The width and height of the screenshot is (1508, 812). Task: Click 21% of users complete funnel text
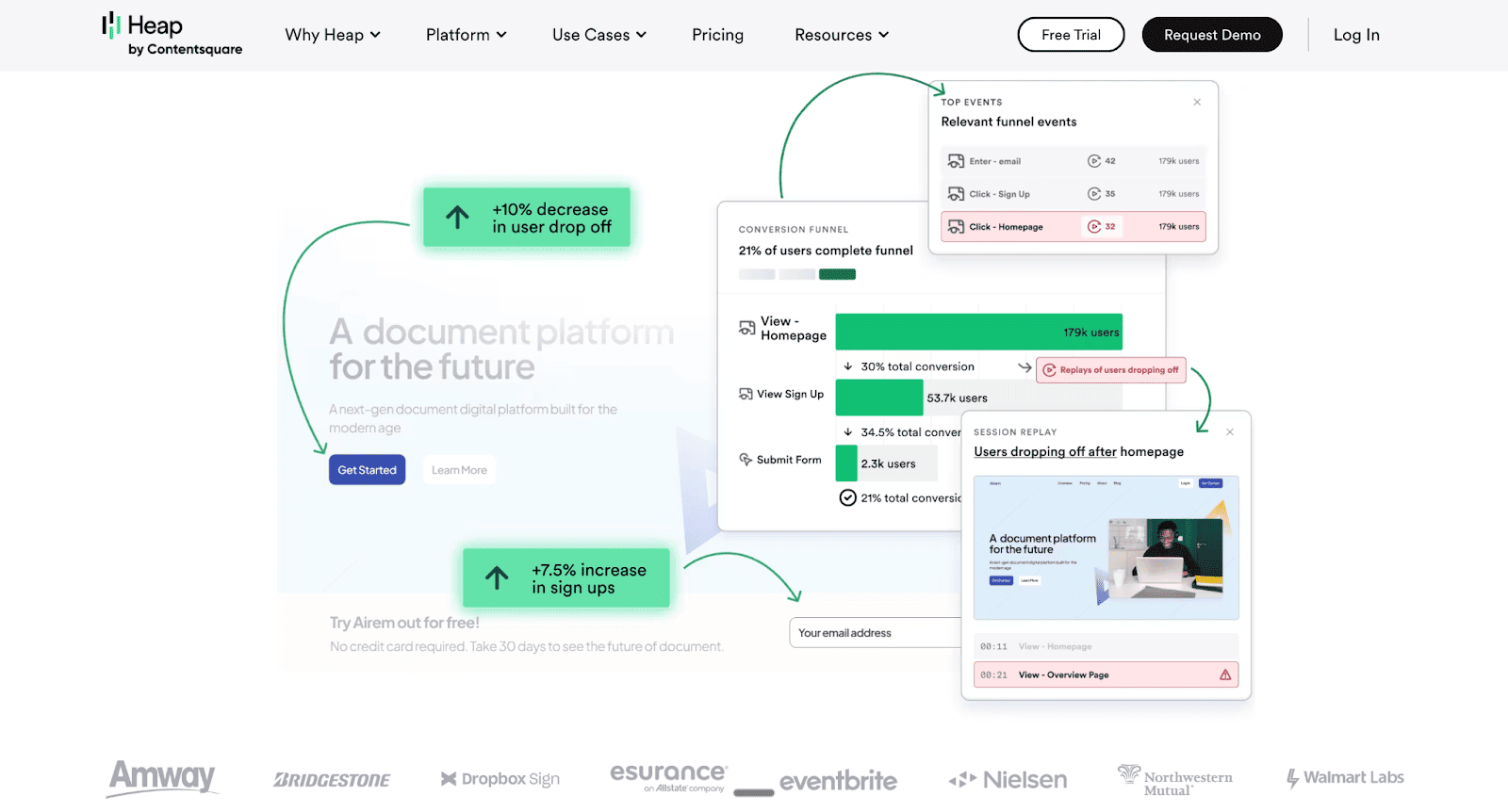[826, 251]
